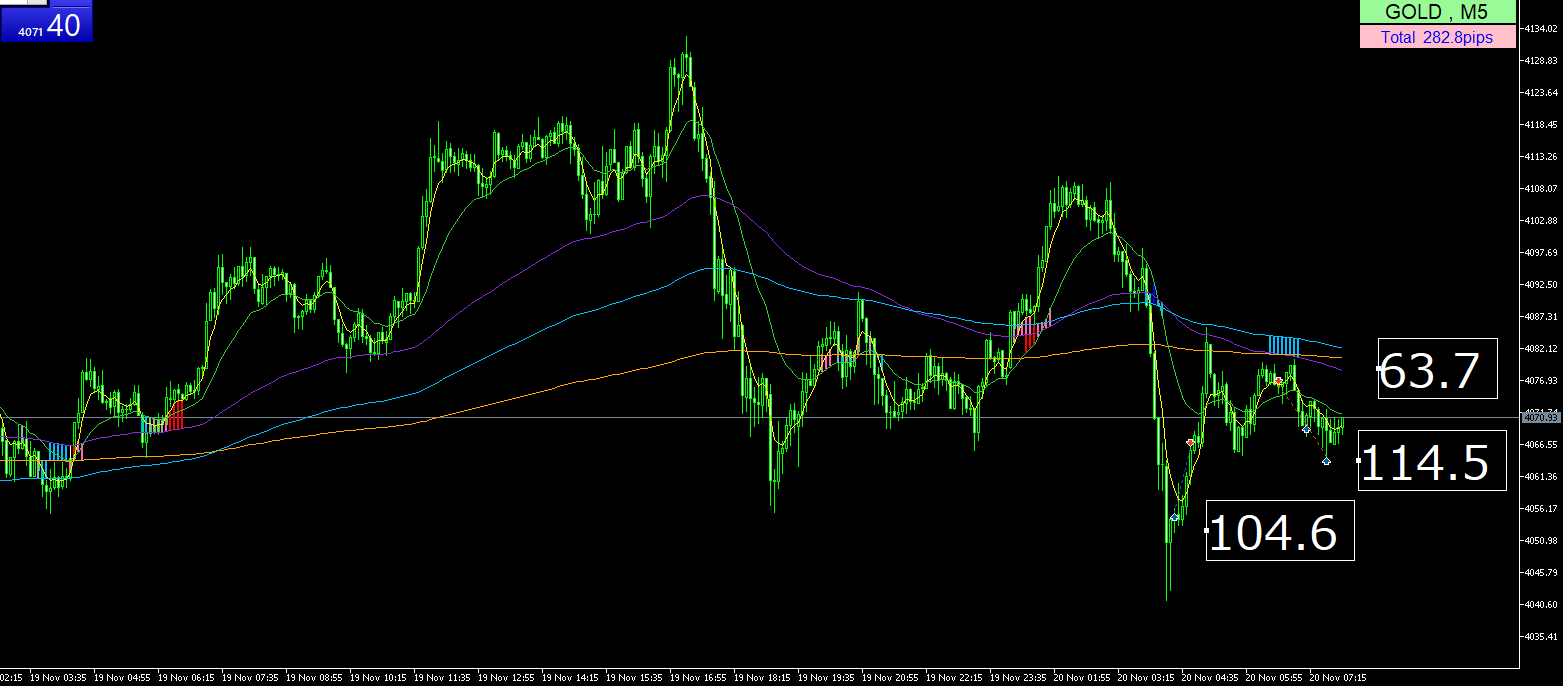The height and width of the screenshot is (686, 1563).
Task: Click price axis label 4061.36
Action: pos(1543,477)
